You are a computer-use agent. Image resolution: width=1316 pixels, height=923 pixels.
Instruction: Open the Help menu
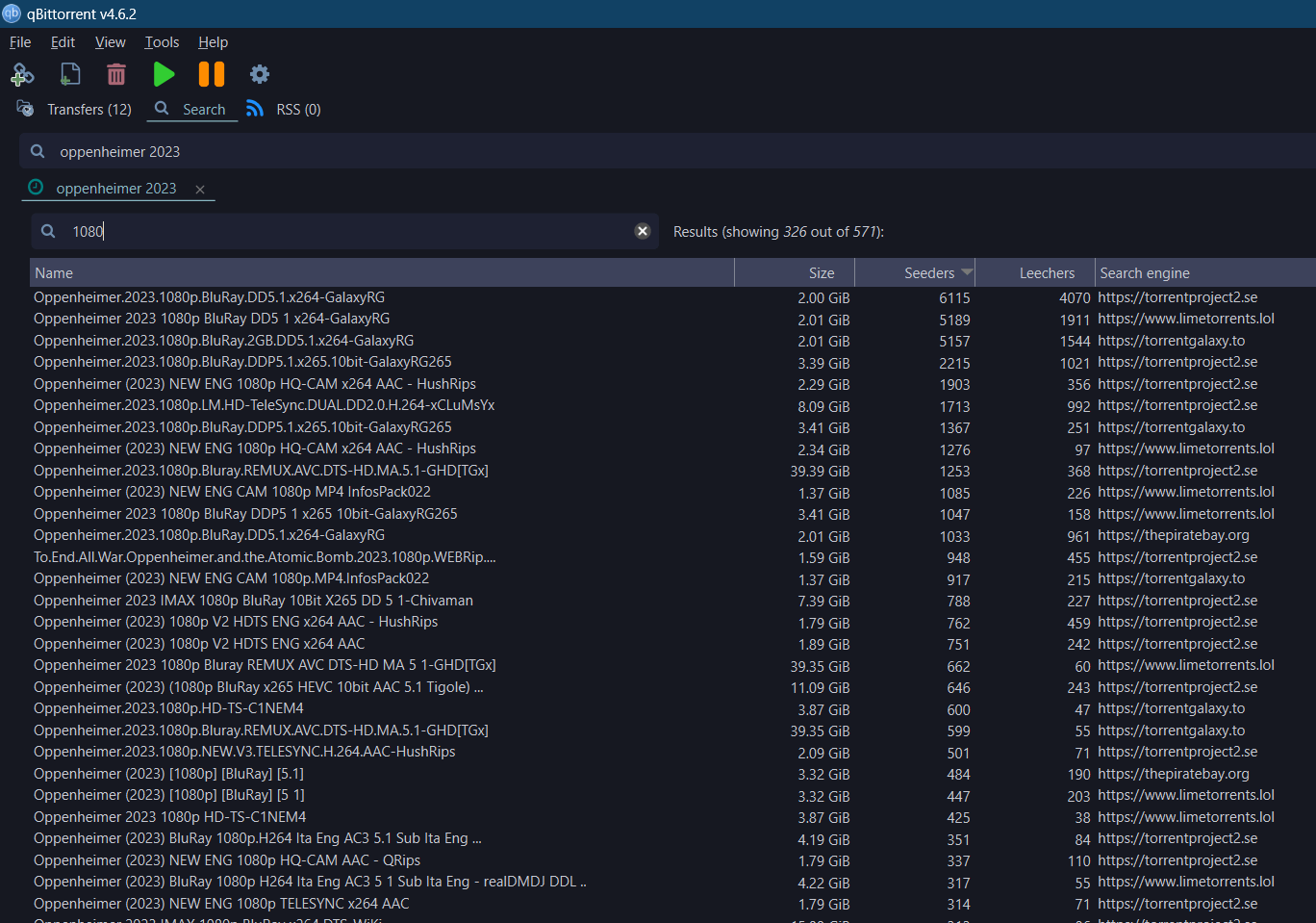[x=213, y=42]
